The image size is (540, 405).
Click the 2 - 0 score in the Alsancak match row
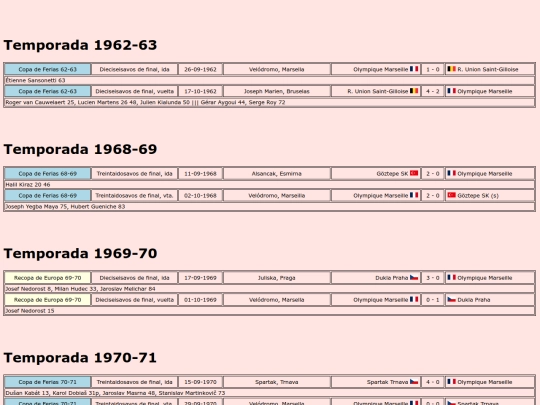433,174
